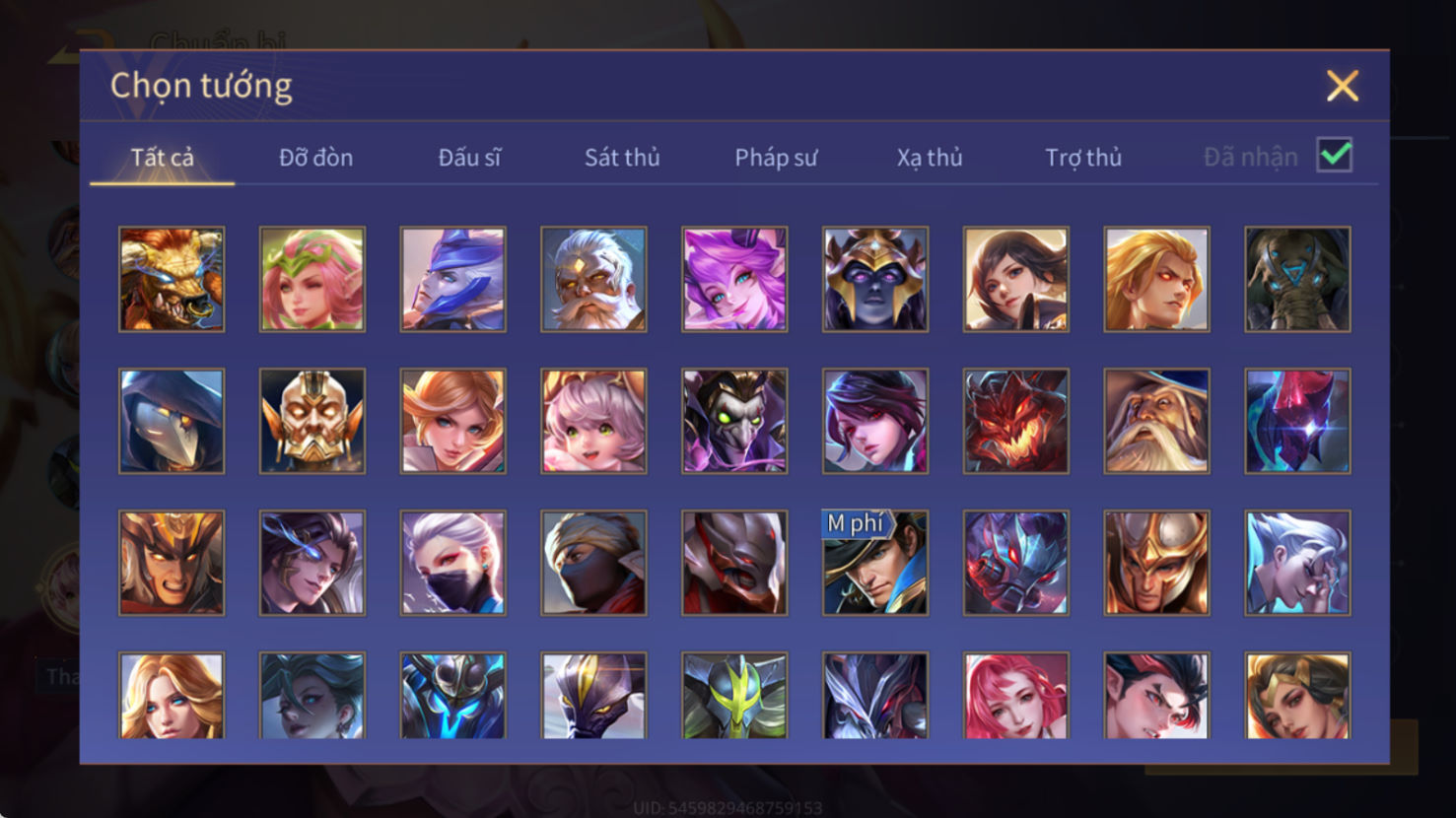Pick the hero tagged M phí
Image resolution: width=1456 pixels, height=818 pixels.
pyautogui.click(x=875, y=563)
